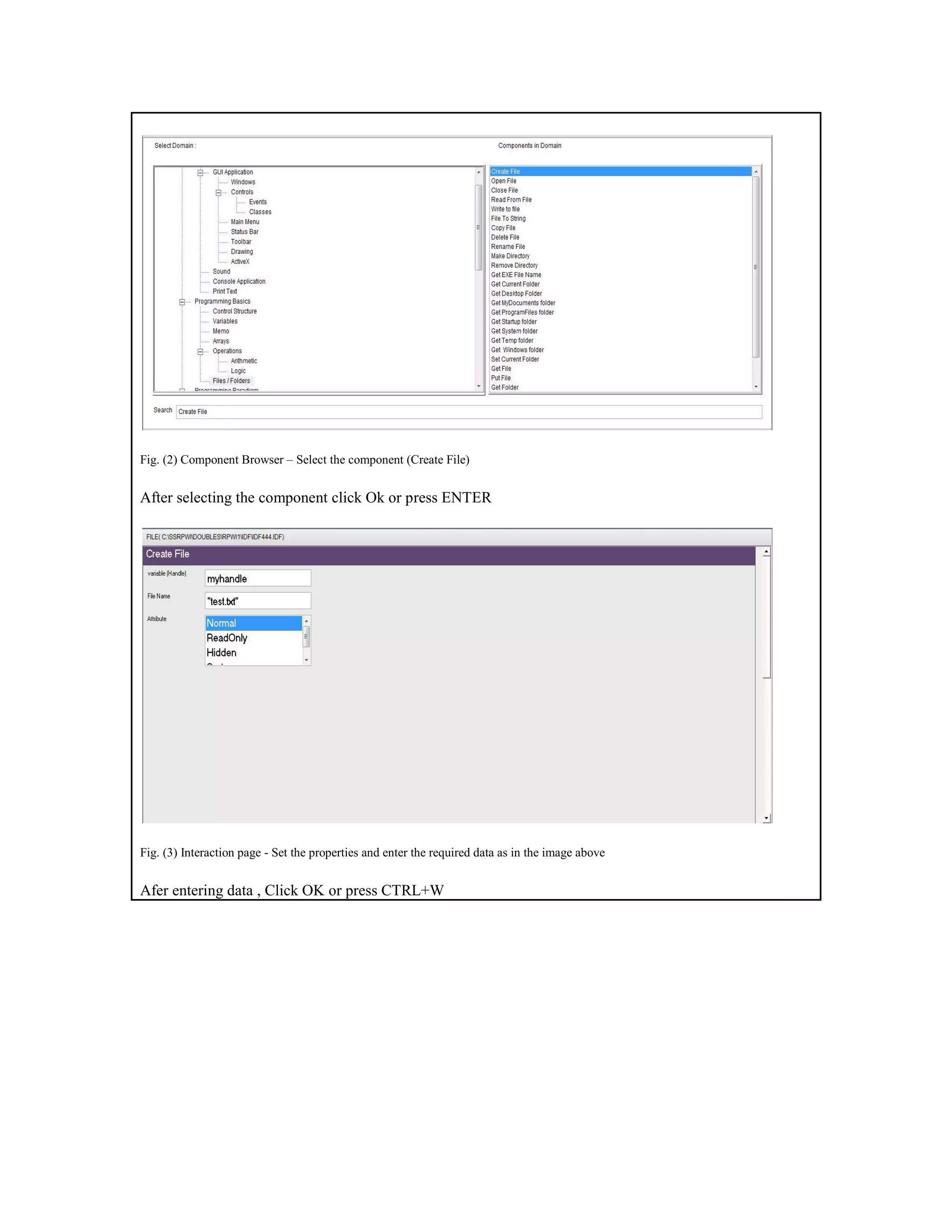
Task: Click the variable (Handle) input field
Action: pyautogui.click(x=258, y=578)
